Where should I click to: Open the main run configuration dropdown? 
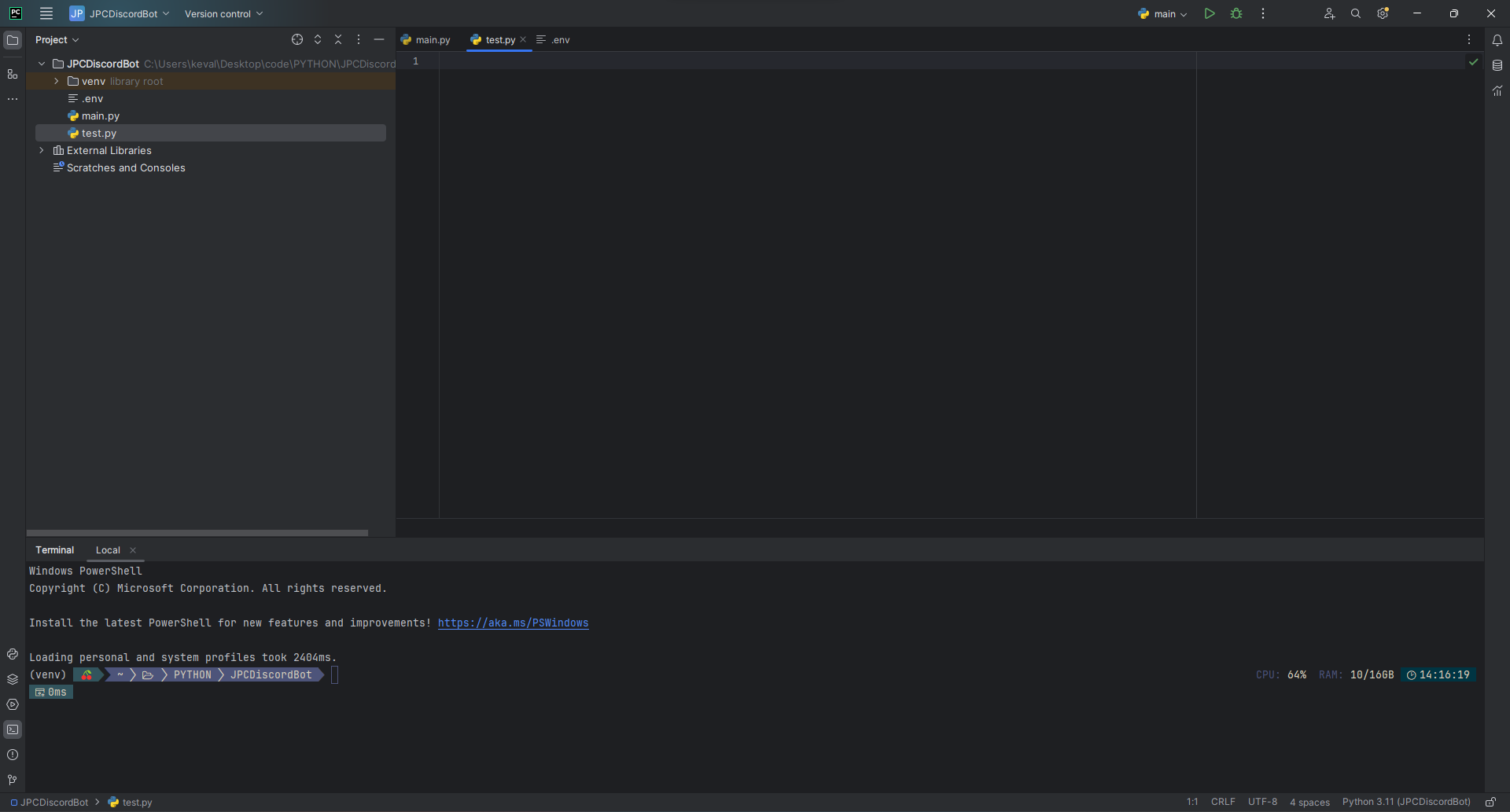pos(1162,13)
